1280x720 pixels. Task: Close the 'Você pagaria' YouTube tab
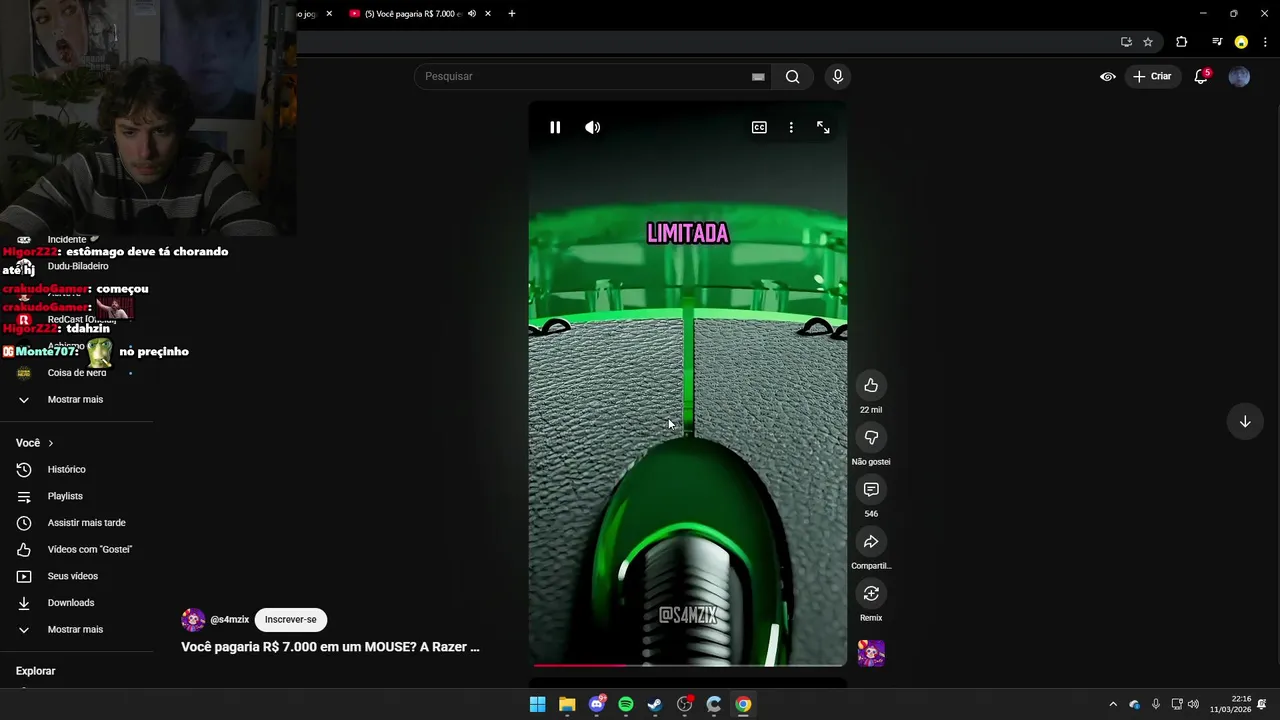[488, 14]
